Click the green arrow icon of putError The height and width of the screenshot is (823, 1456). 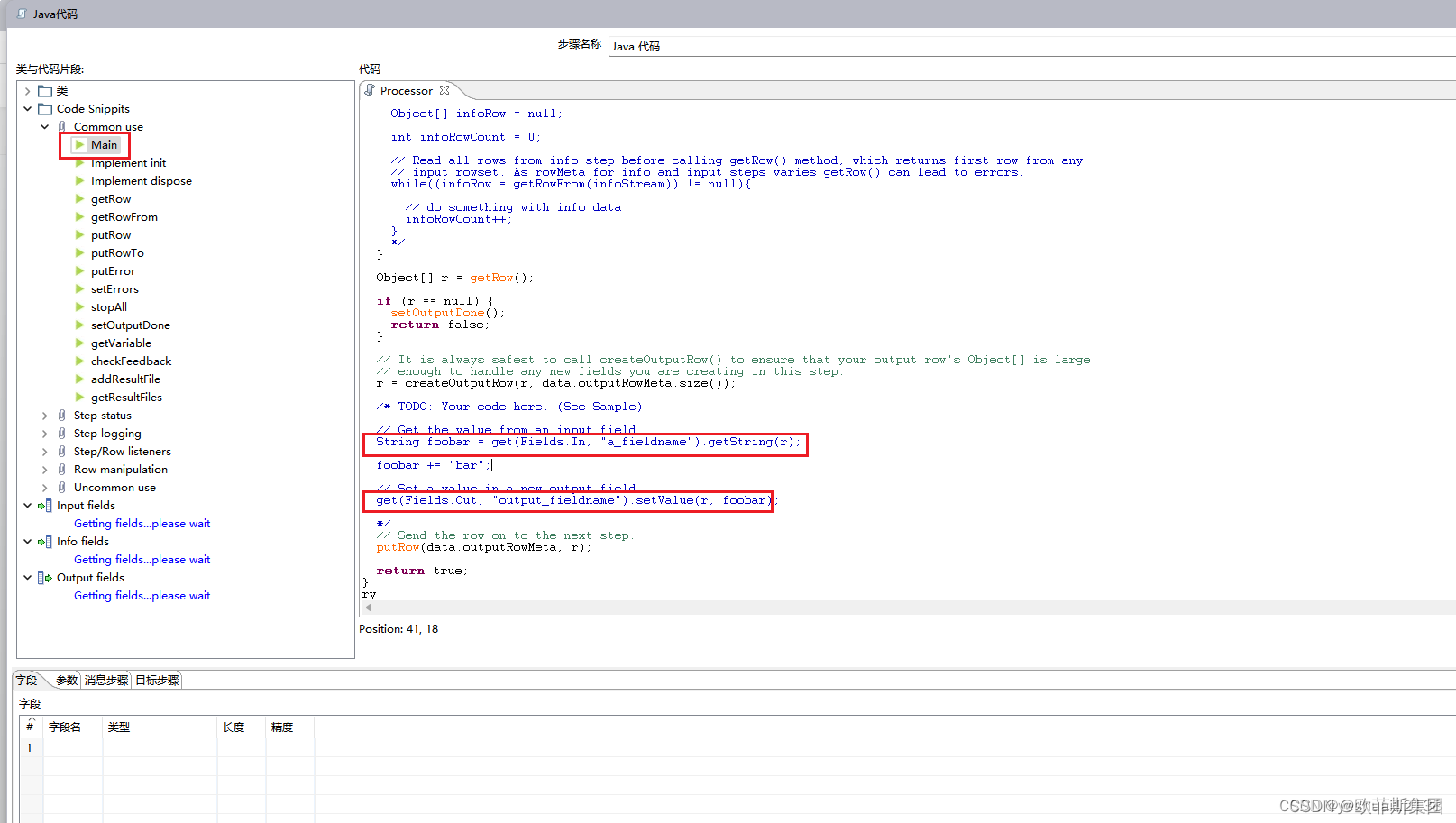(x=79, y=271)
